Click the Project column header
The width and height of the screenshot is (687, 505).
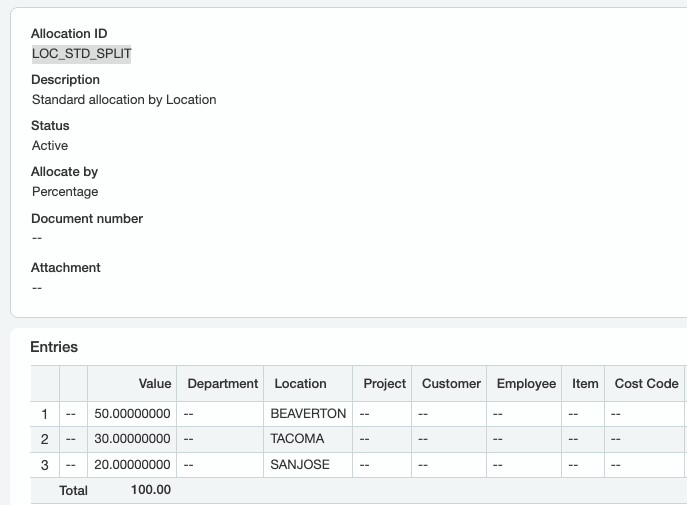[382, 384]
